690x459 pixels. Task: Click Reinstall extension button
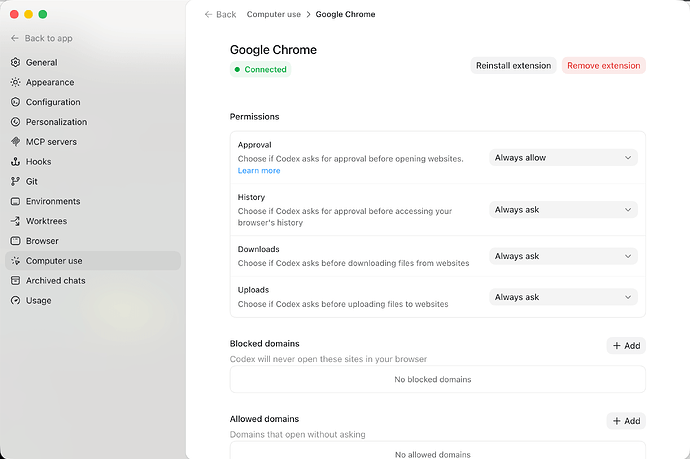(x=514, y=66)
